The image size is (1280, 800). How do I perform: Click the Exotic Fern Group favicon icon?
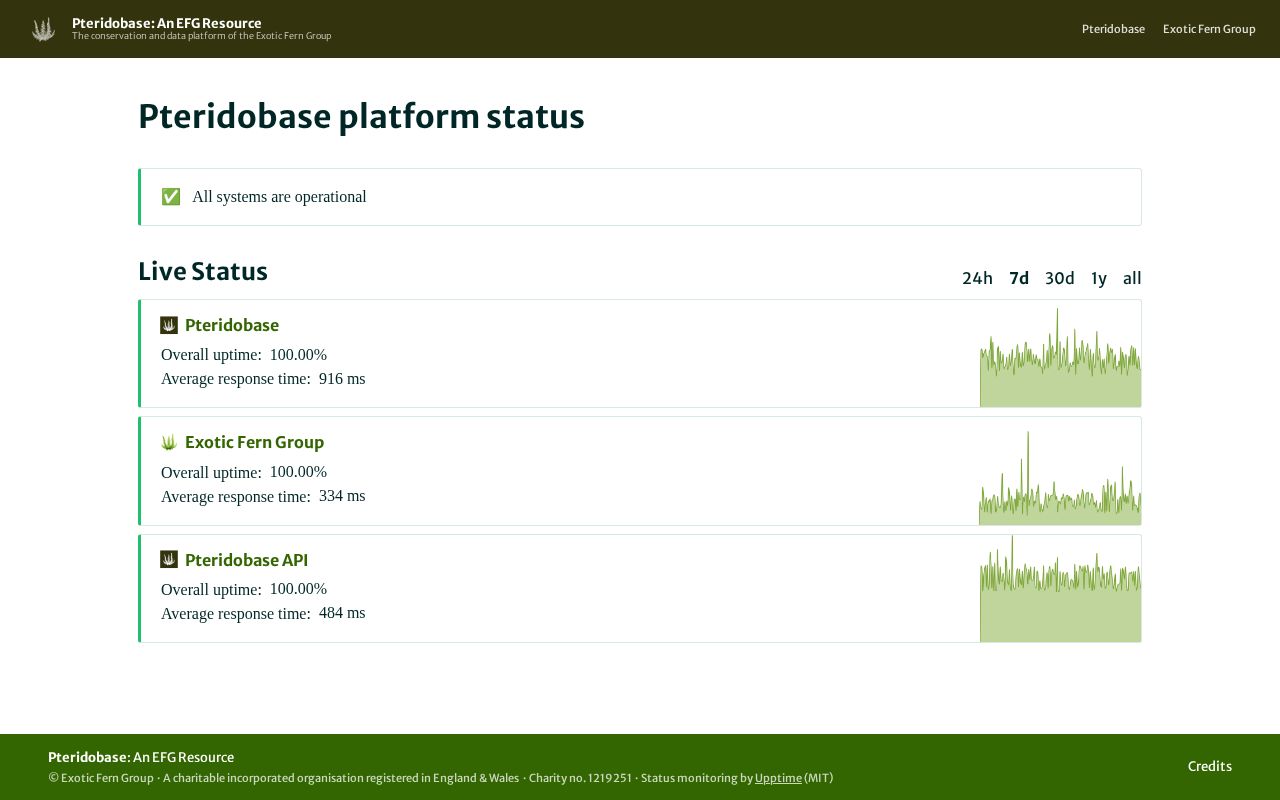(x=169, y=442)
